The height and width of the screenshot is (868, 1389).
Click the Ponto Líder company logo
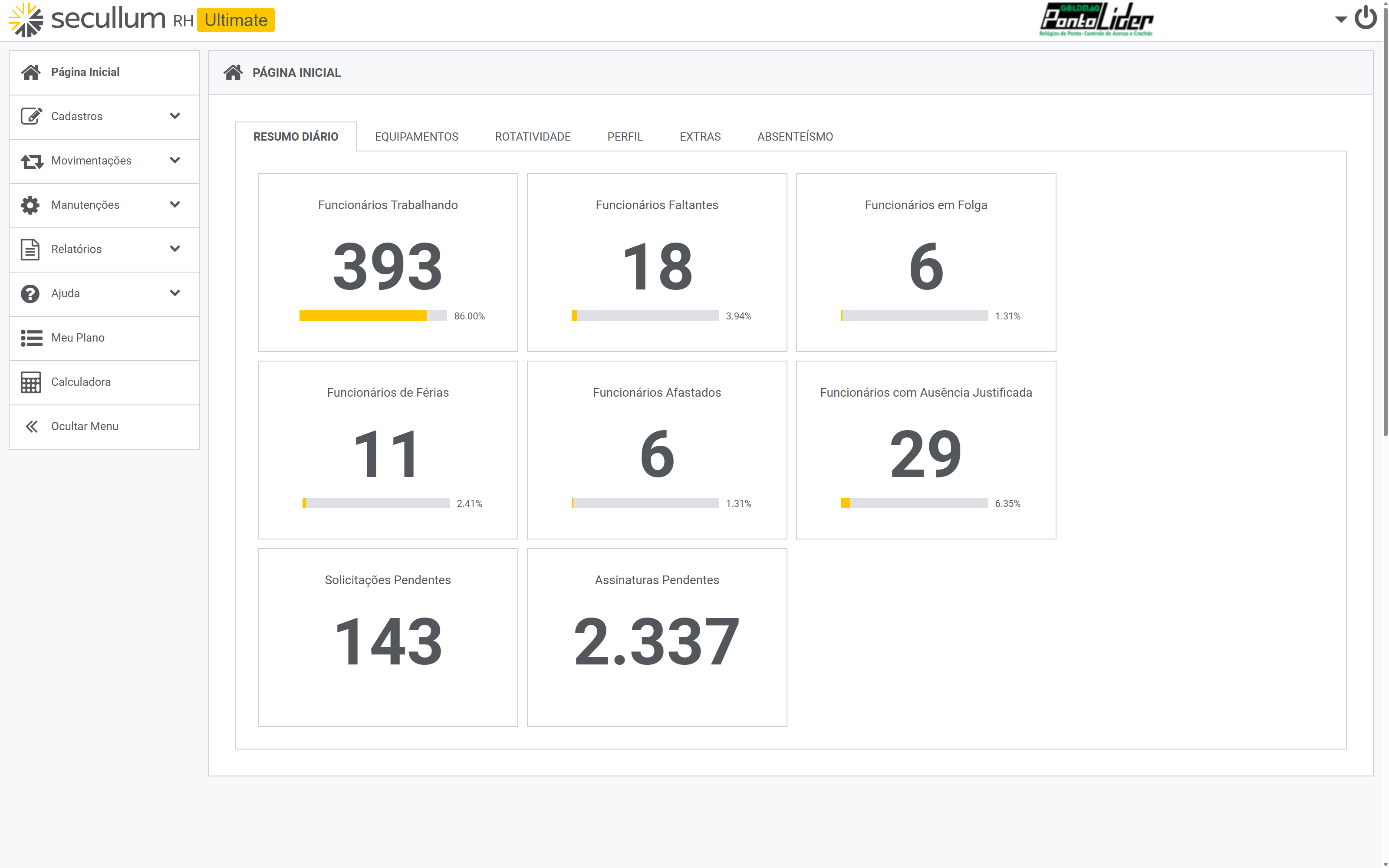(1096, 19)
